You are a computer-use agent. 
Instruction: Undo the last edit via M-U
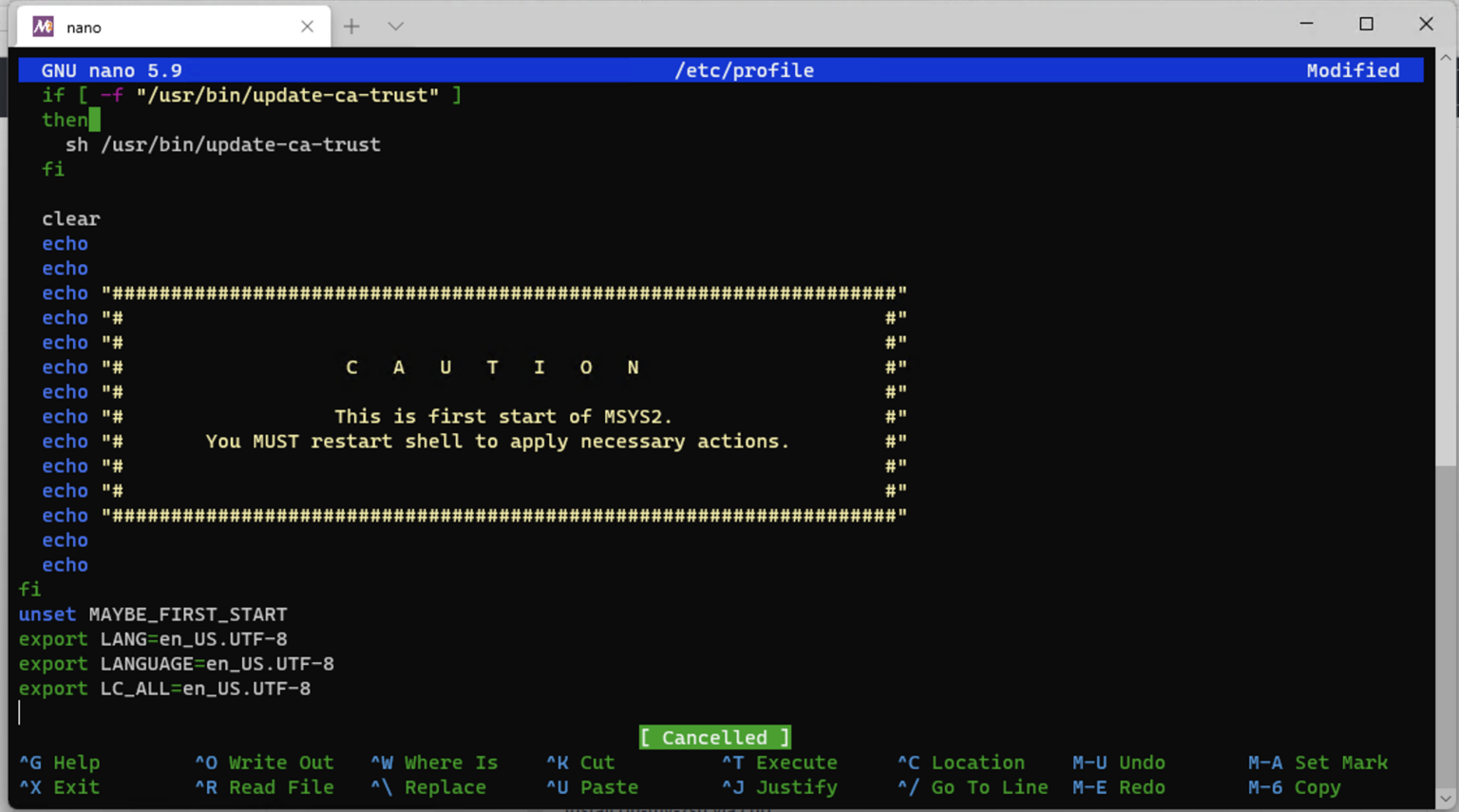tap(1118, 762)
